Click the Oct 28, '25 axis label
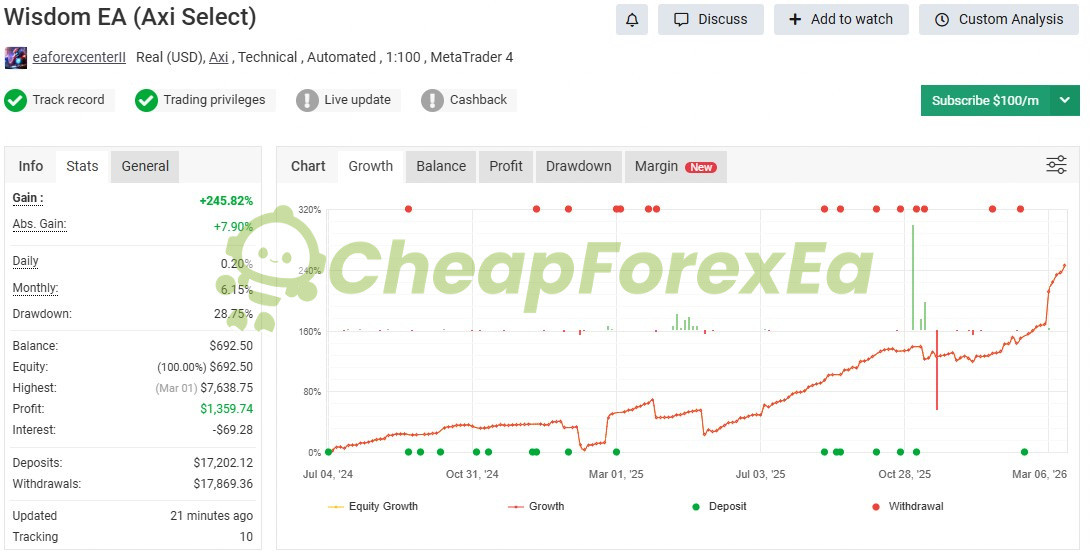 (x=904, y=474)
